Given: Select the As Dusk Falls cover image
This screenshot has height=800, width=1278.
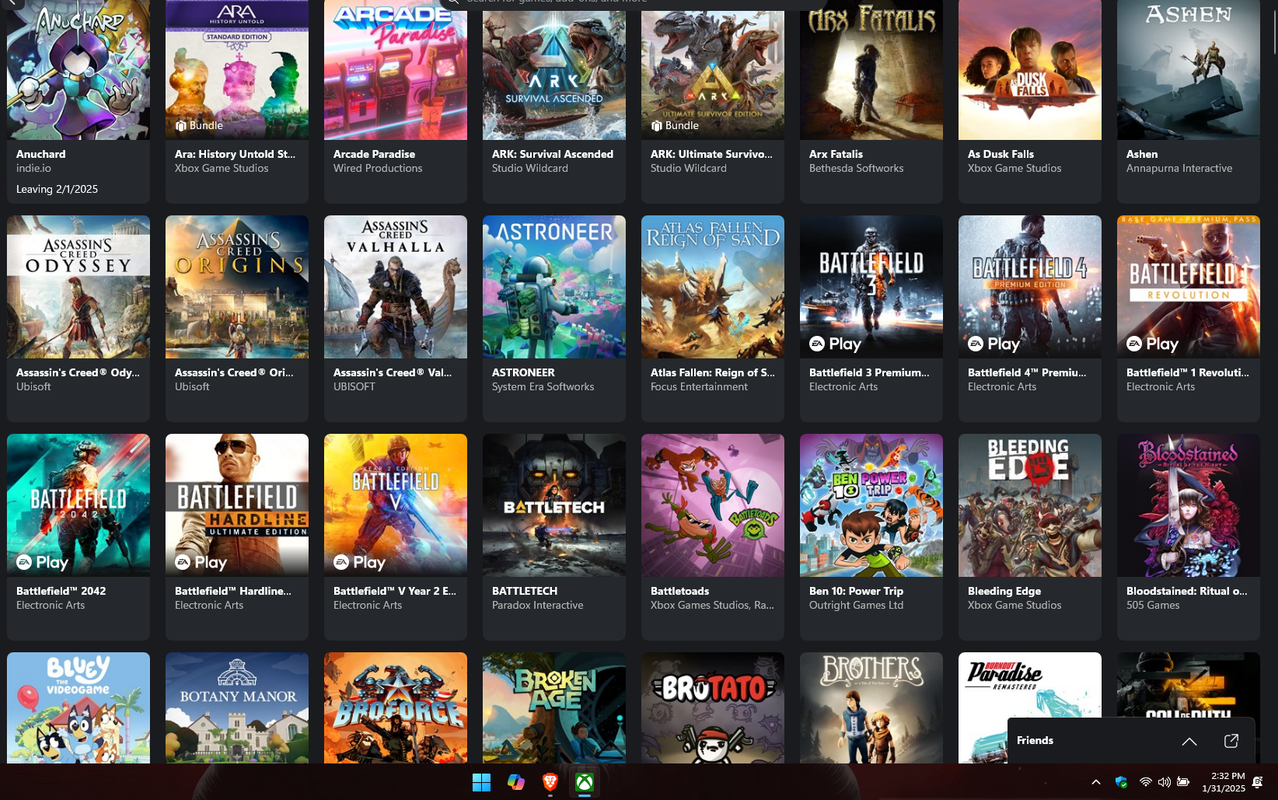Looking at the screenshot, I should [1030, 70].
